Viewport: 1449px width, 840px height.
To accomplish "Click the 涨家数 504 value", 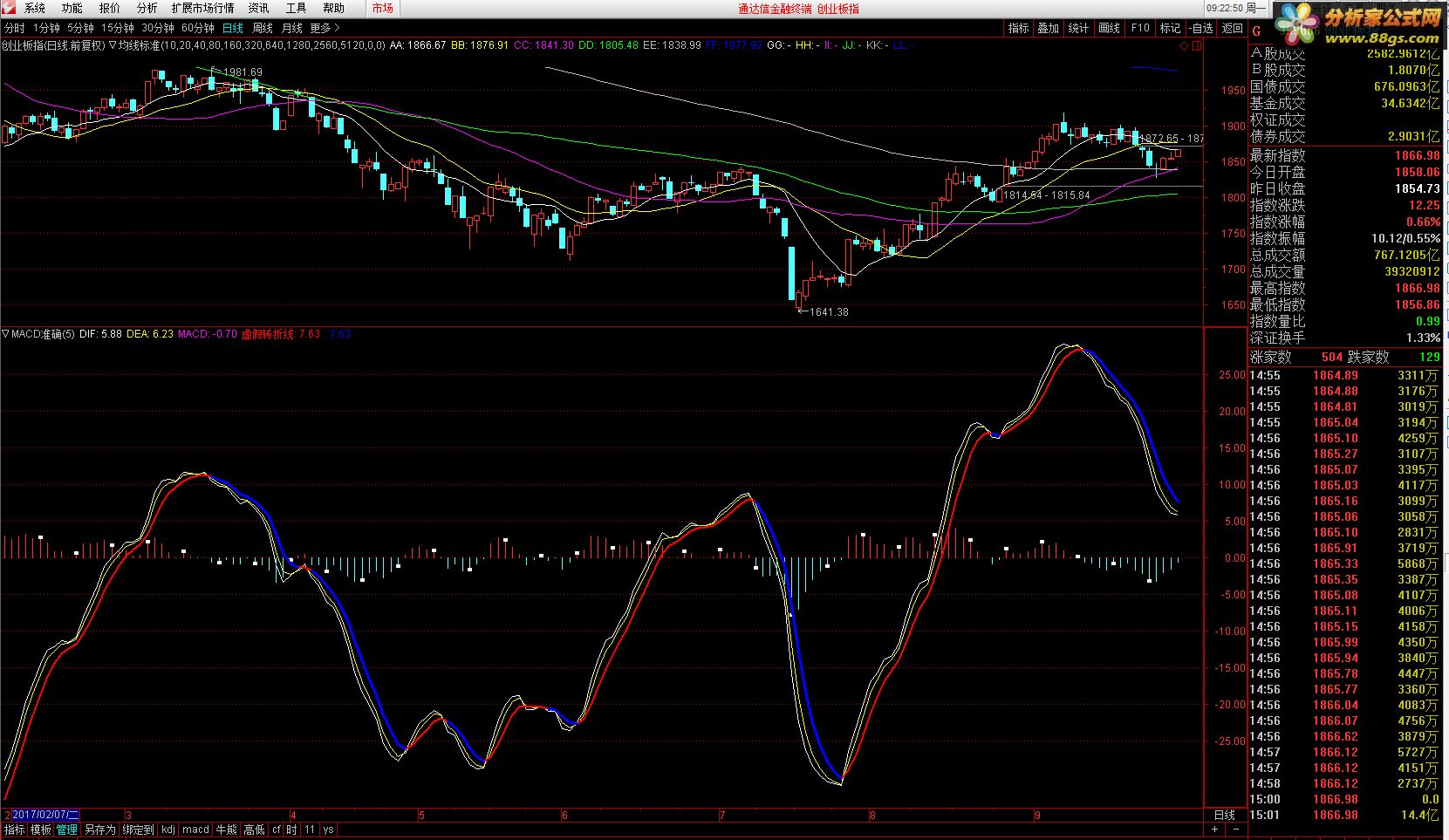I will pyautogui.click(x=1331, y=357).
